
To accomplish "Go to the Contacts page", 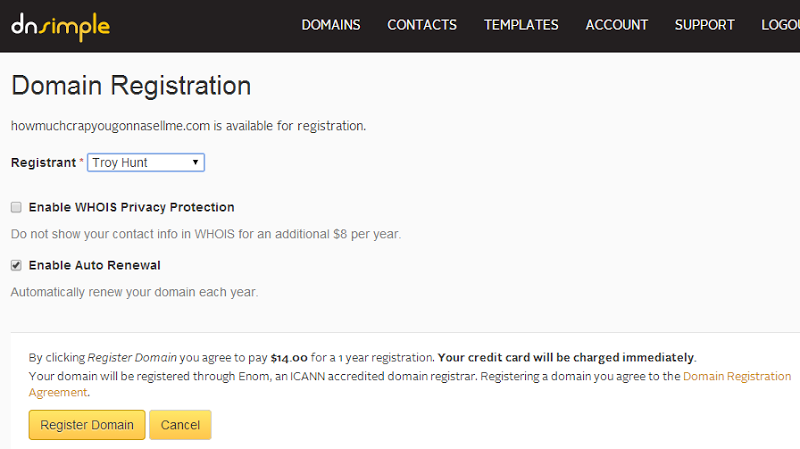I will (x=422, y=25).
